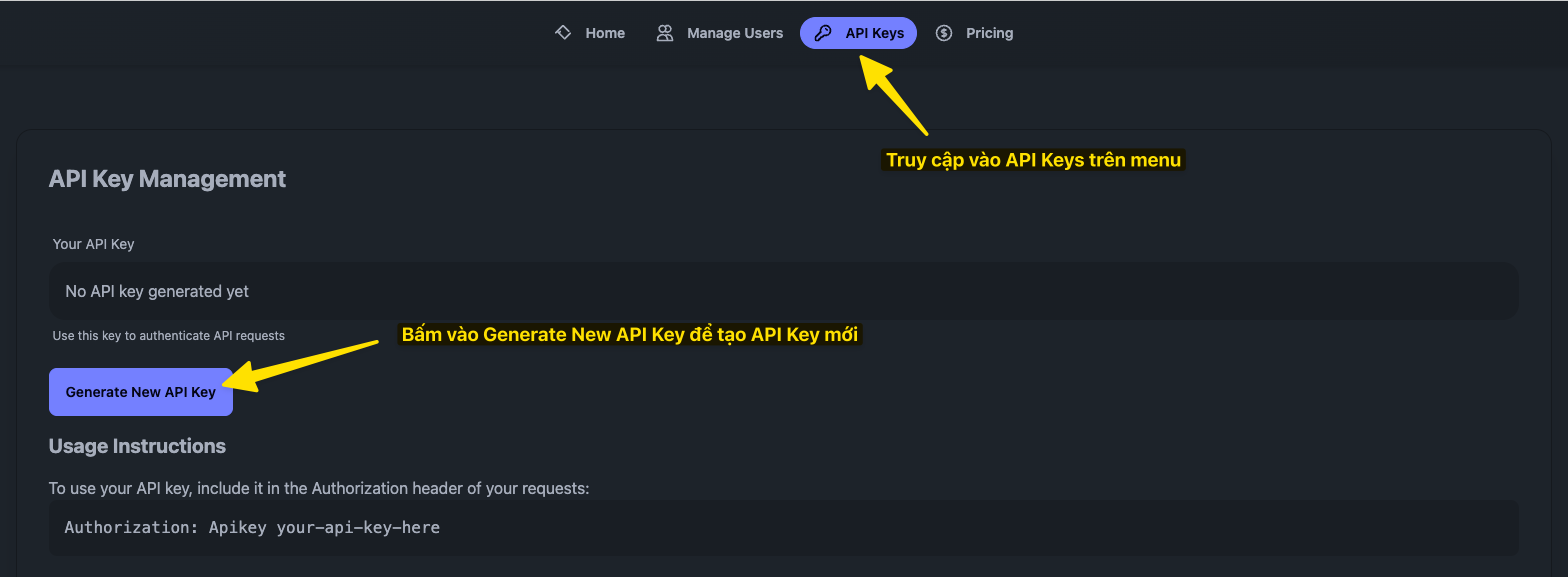Click the 'No API key generated yet' field
The width and height of the screenshot is (1568, 577).
[783, 291]
